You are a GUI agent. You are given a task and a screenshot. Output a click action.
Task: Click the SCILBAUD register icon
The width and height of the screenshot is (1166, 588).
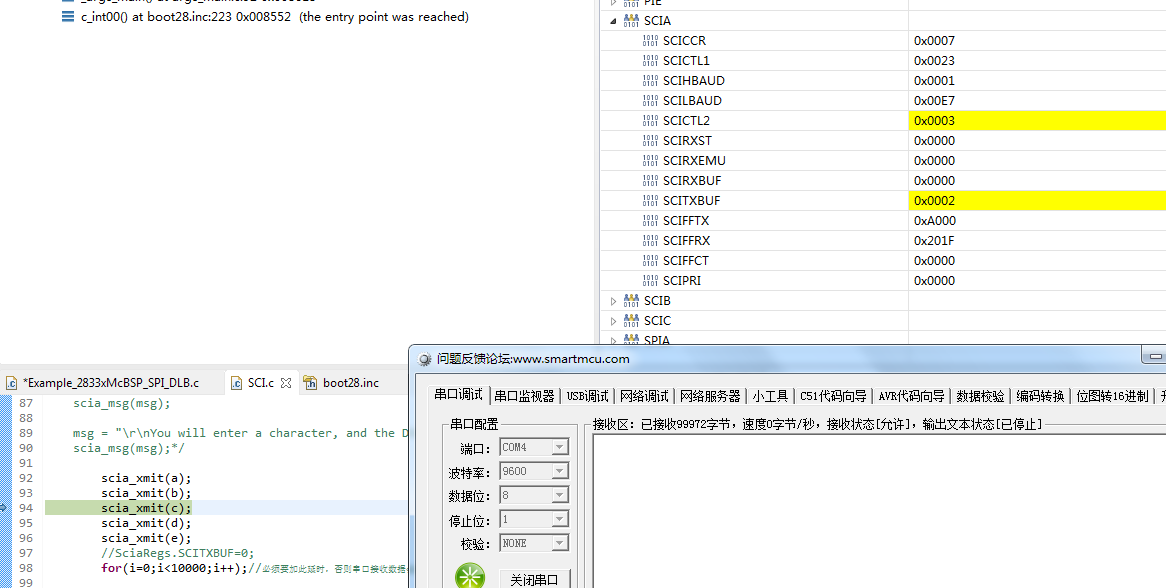tap(650, 101)
